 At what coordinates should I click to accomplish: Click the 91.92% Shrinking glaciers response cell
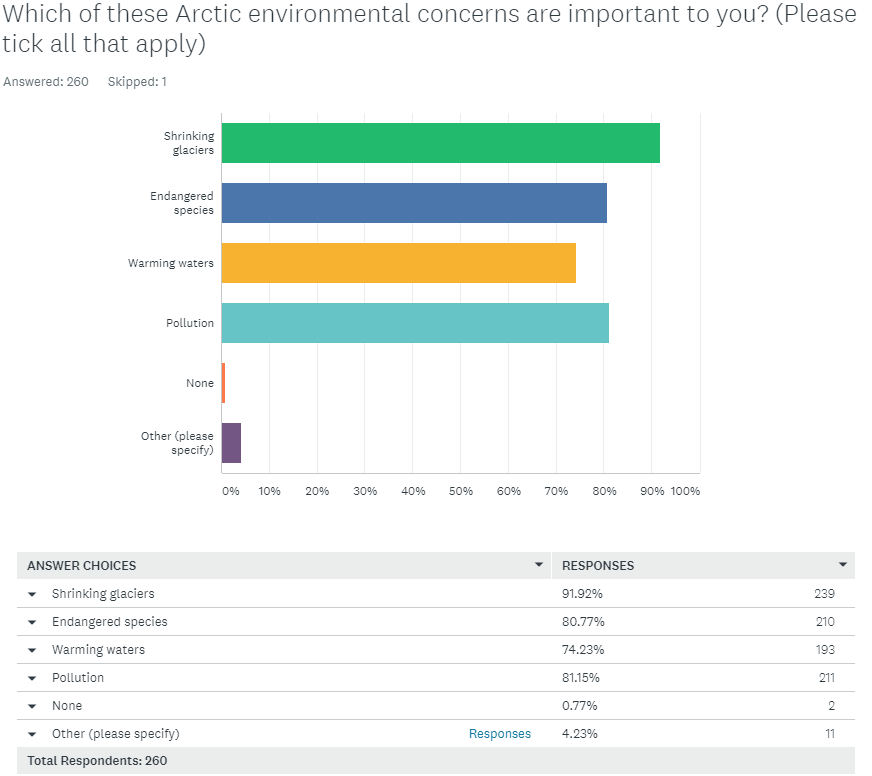click(x=583, y=594)
